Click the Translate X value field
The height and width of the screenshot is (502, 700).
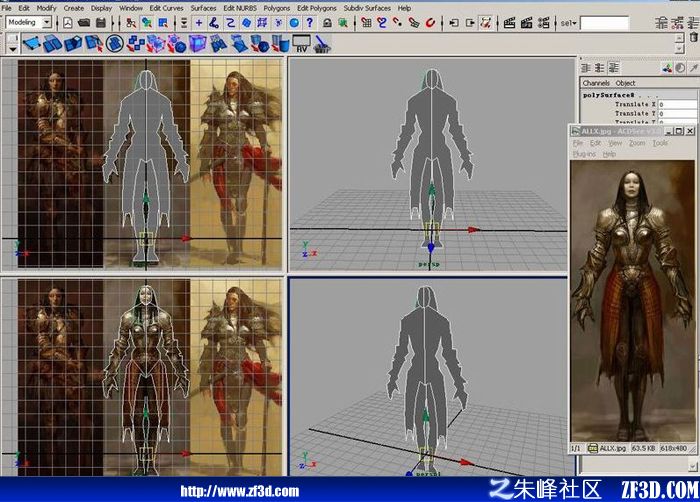point(677,105)
